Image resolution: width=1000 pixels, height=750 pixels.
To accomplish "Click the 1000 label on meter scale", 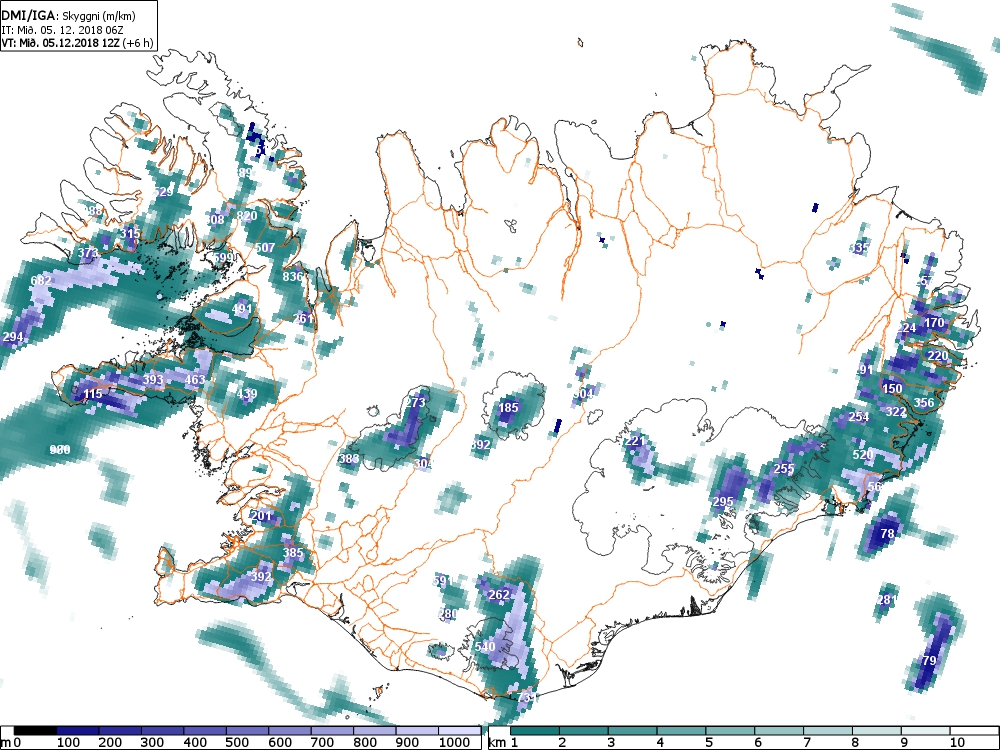I will [455, 742].
